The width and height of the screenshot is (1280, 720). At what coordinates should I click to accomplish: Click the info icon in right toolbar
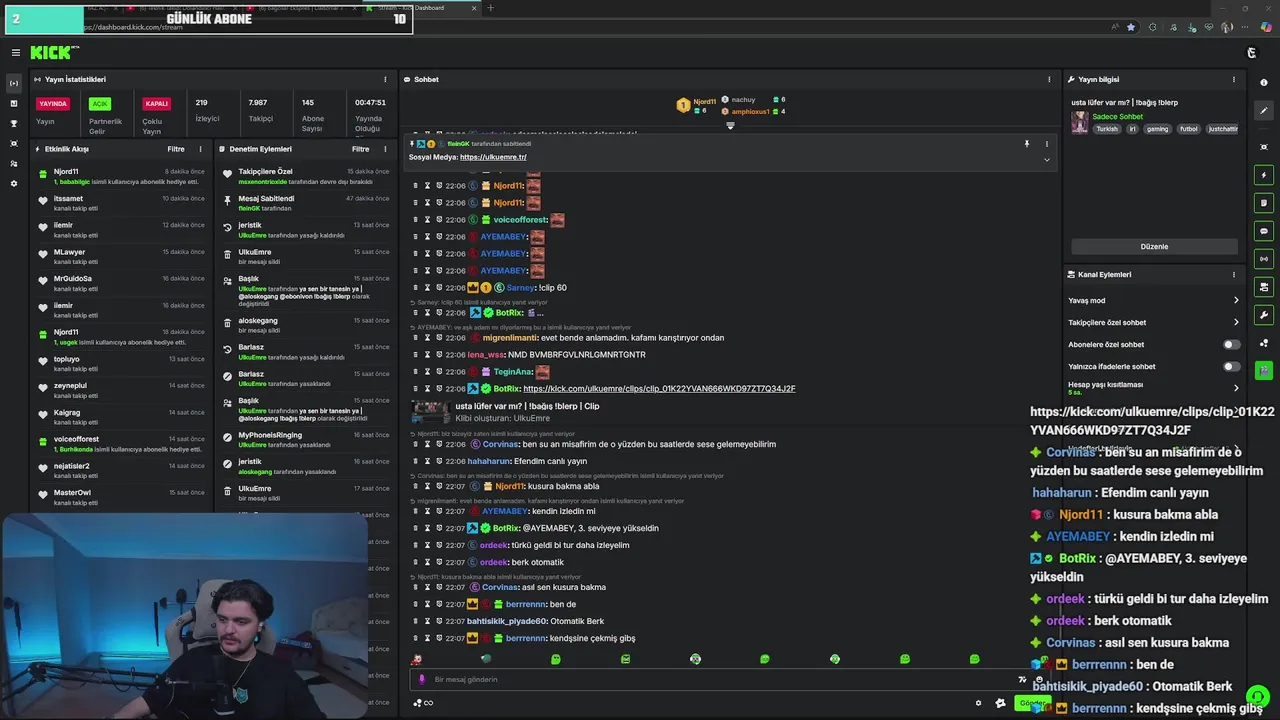(1264, 83)
